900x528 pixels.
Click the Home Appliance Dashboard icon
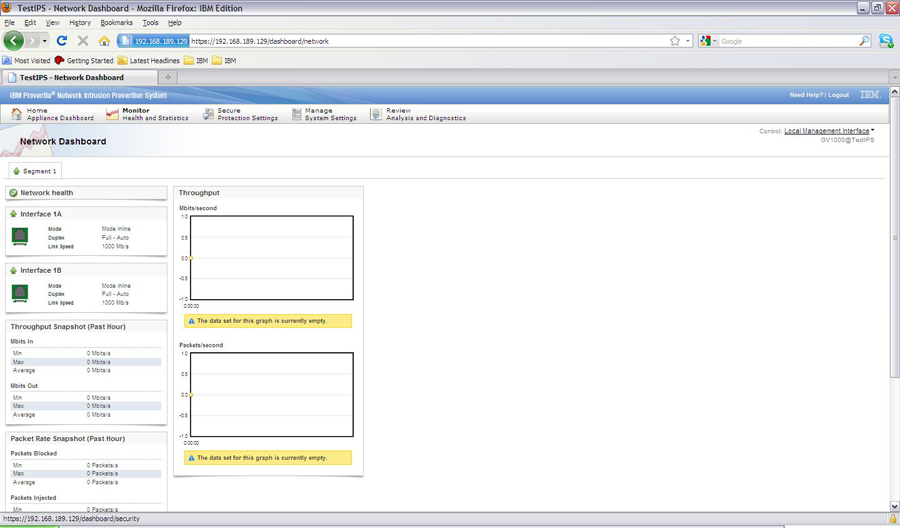click(17, 114)
